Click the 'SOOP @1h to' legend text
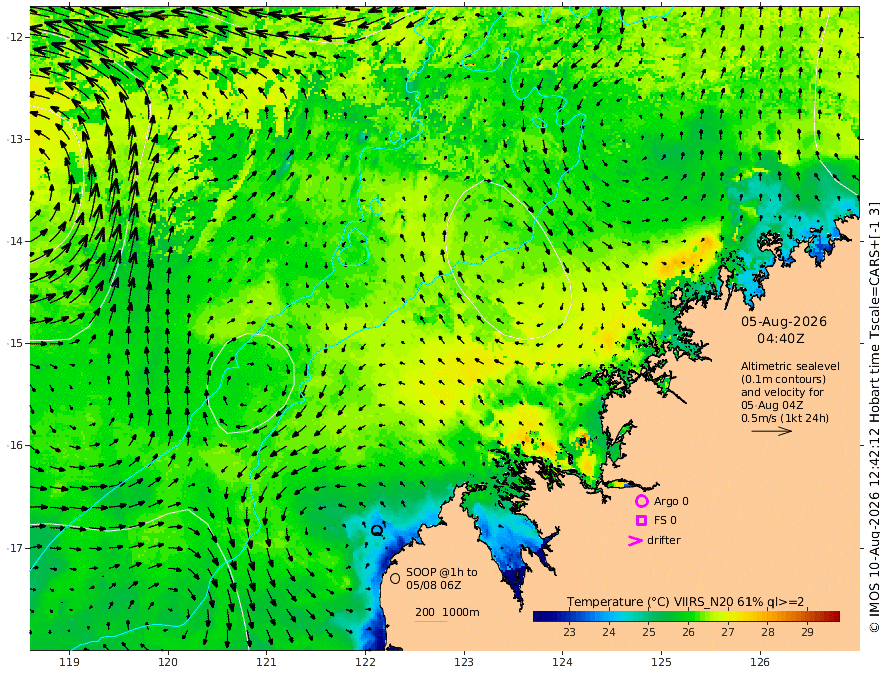The height and width of the screenshot is (680, 880). tap(442, 572)
